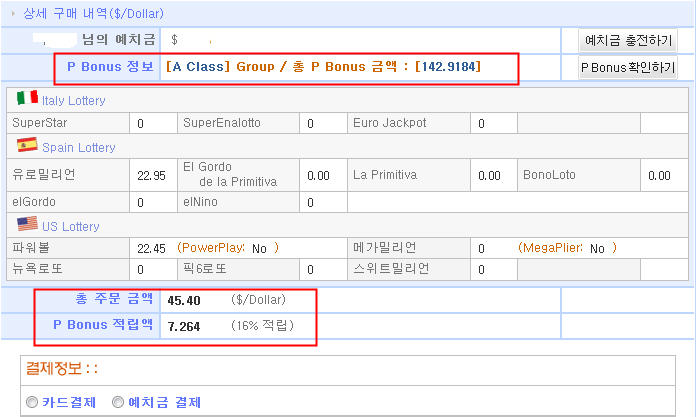This screenshot has height=417, width=697.
Task: Click the A Class Group P Bonus text
Action: [x=323, y=67]
